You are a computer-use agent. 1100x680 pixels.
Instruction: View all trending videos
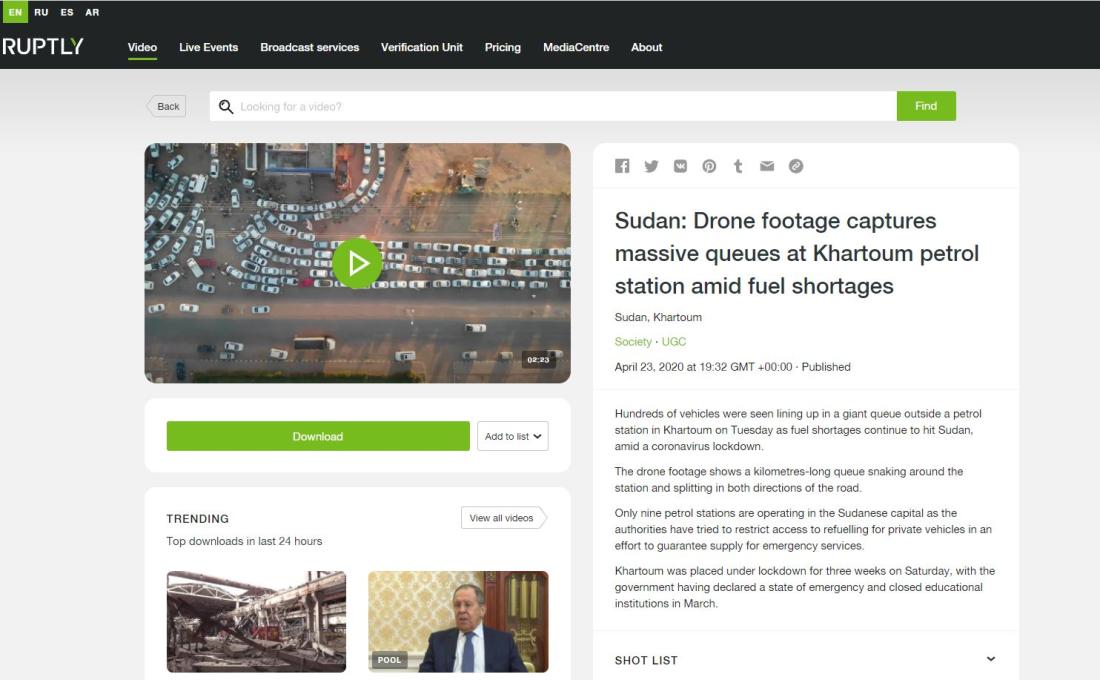[x=503, y=518]
